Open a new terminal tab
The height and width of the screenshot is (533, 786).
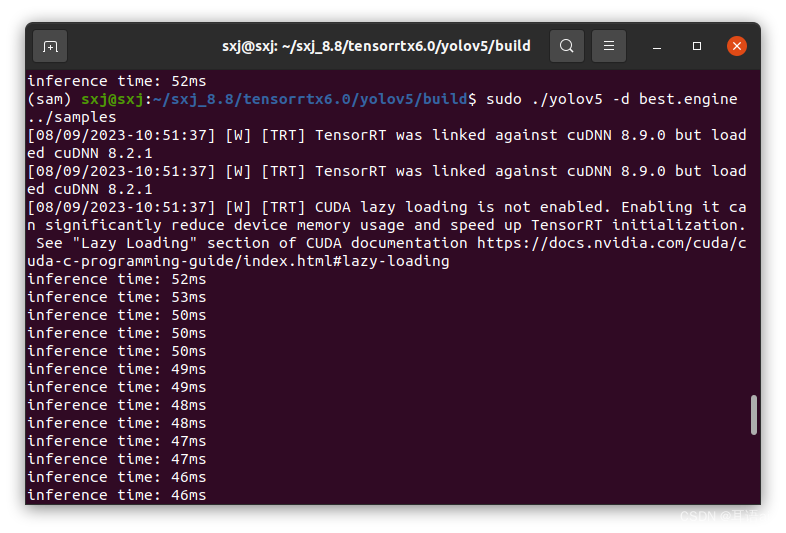tap(50, 46)
